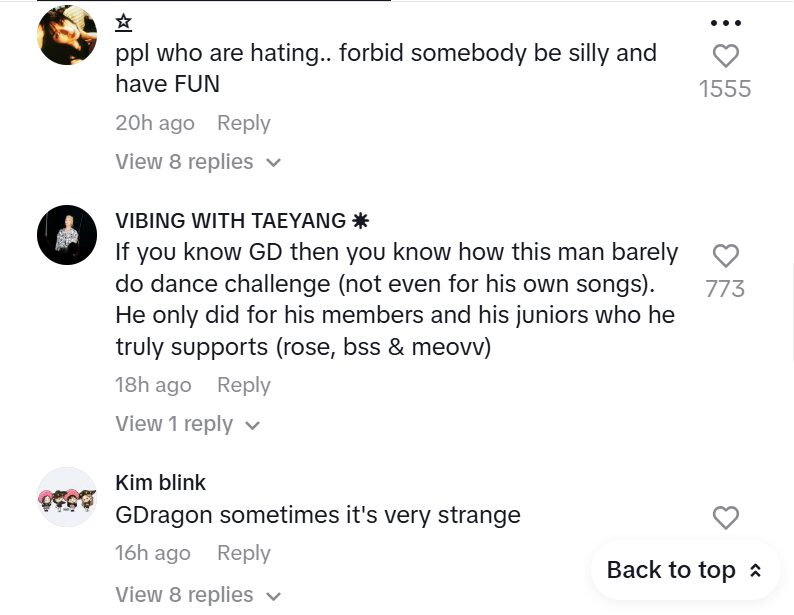Like the 'ppl who are hating' comment
The image size is (794, 615).
pos(725,56)
